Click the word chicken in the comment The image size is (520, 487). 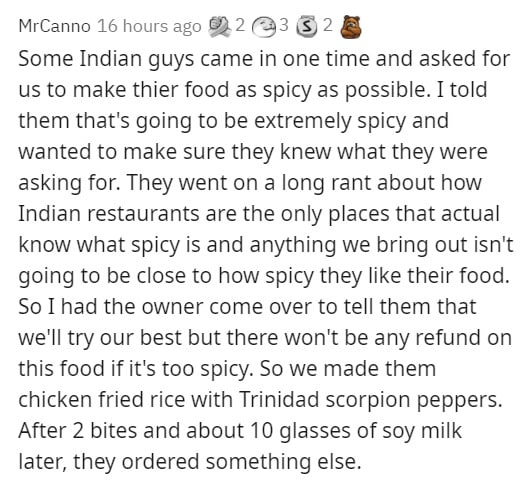pos(55,399)
